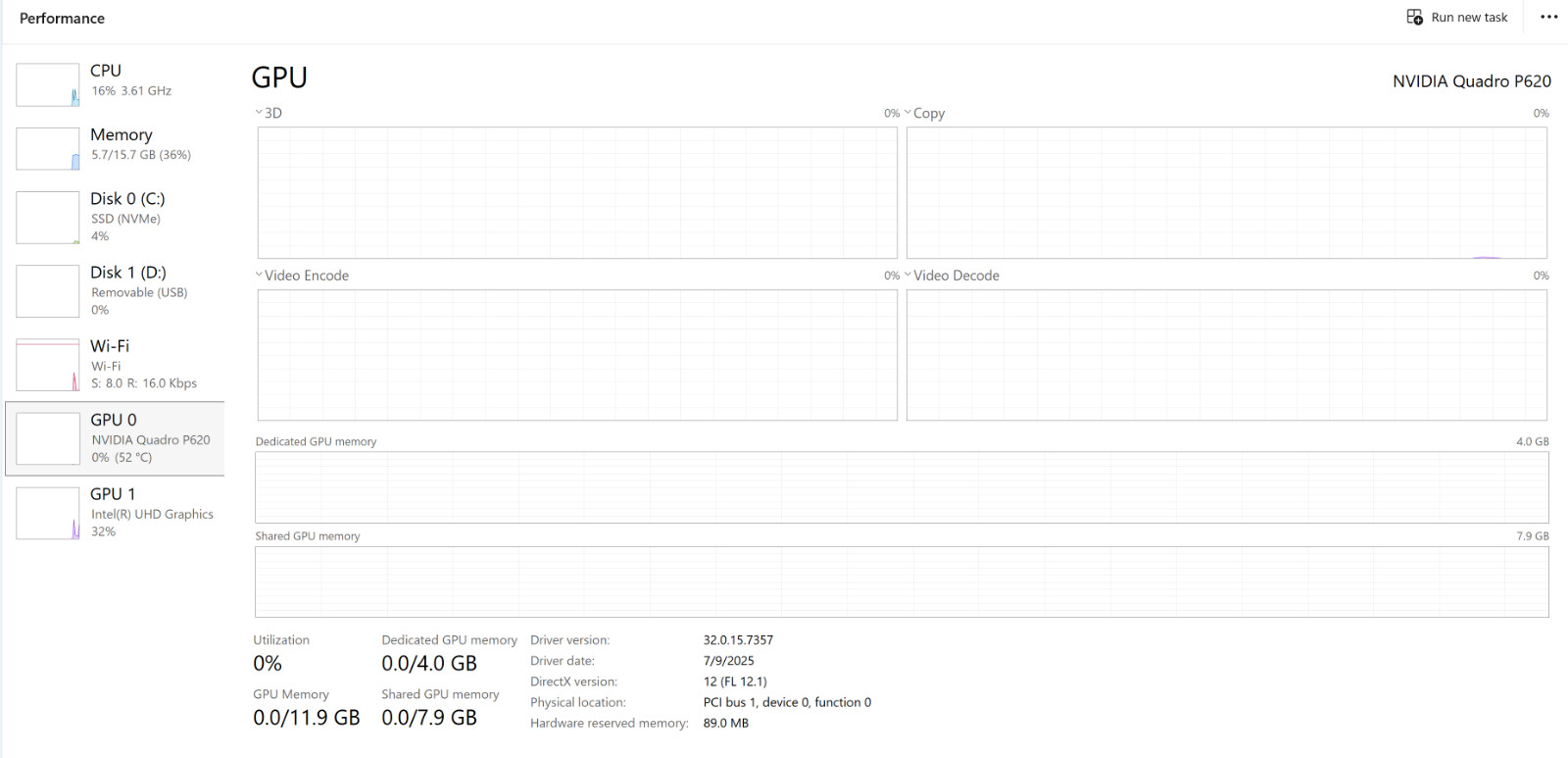Click the GPU heading above the graphs

279,77
